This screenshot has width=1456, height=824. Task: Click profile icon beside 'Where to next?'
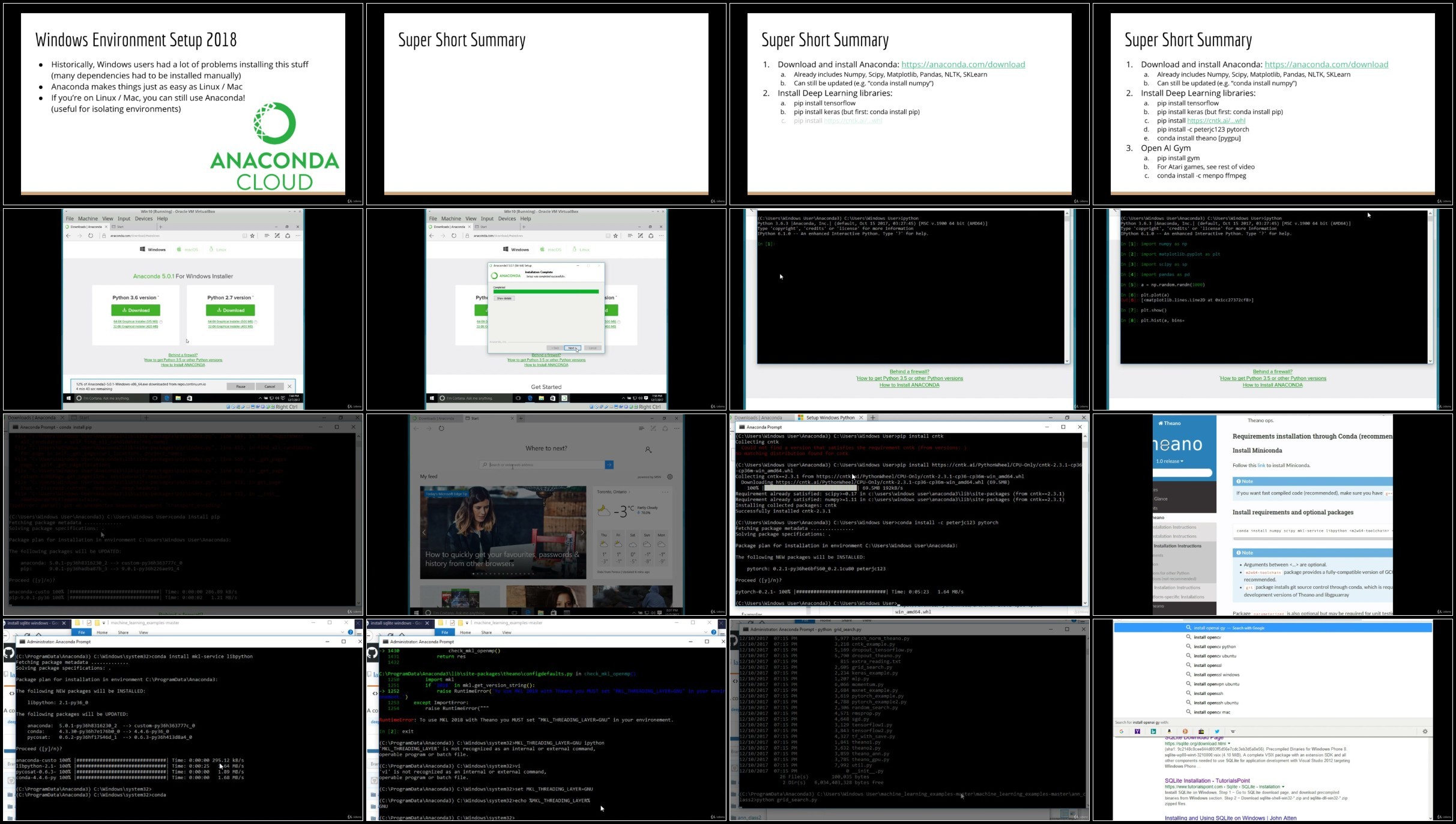(648, 450)
